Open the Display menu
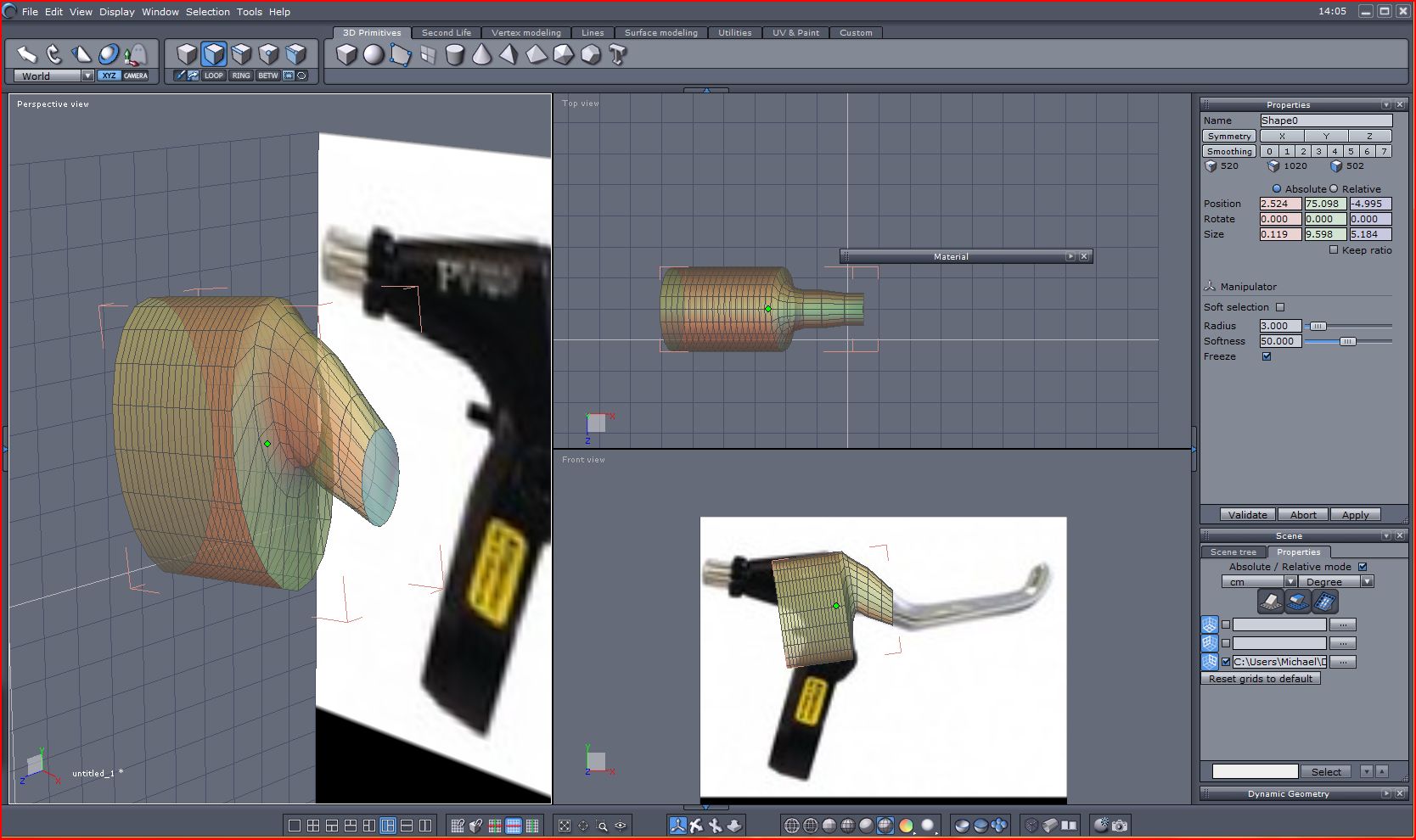The image size is (1416, 840). pyautogui.click(x=117, y=12)
